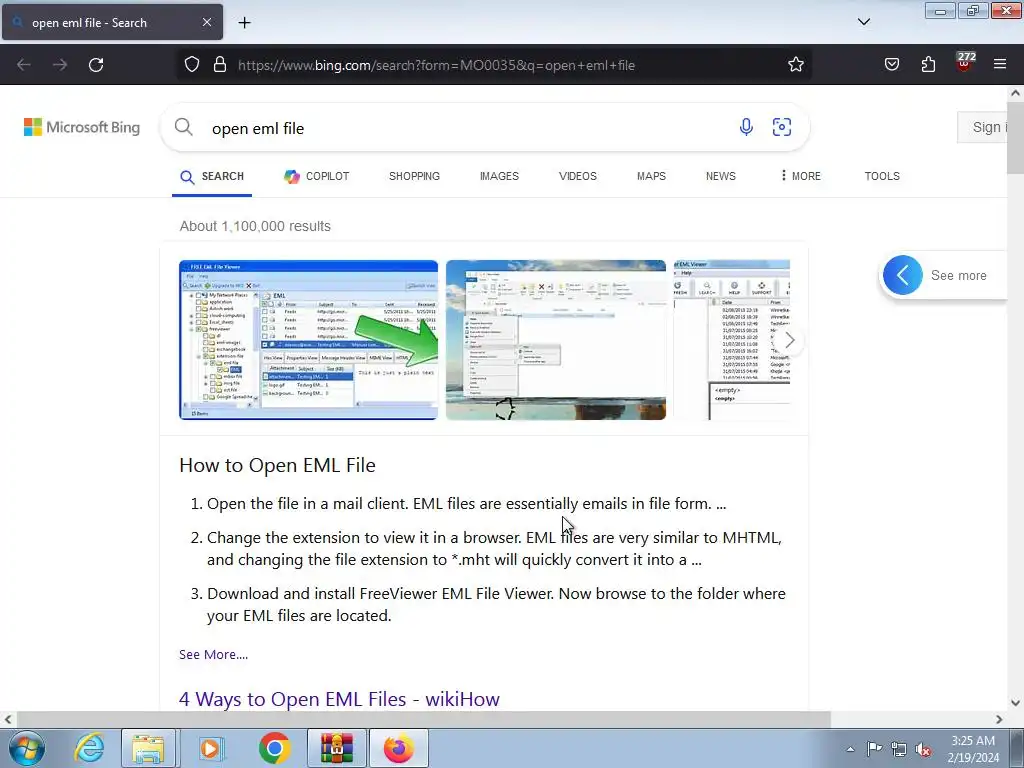Launch Internet Explorer from taskbar
Viewport: 1024px width, 768px height.
click(89, 748)
